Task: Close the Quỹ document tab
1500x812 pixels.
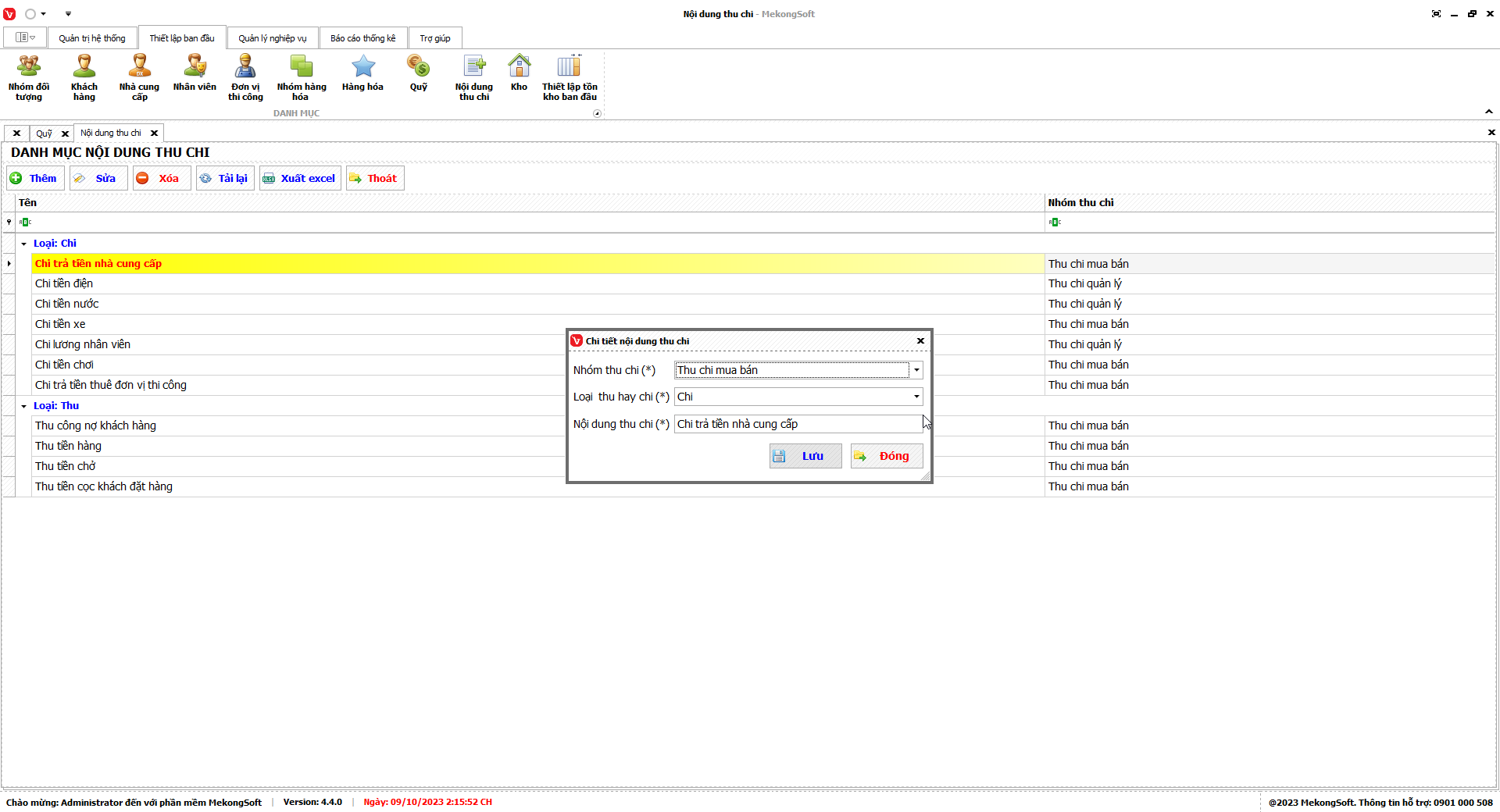Action: pos(66,134)
